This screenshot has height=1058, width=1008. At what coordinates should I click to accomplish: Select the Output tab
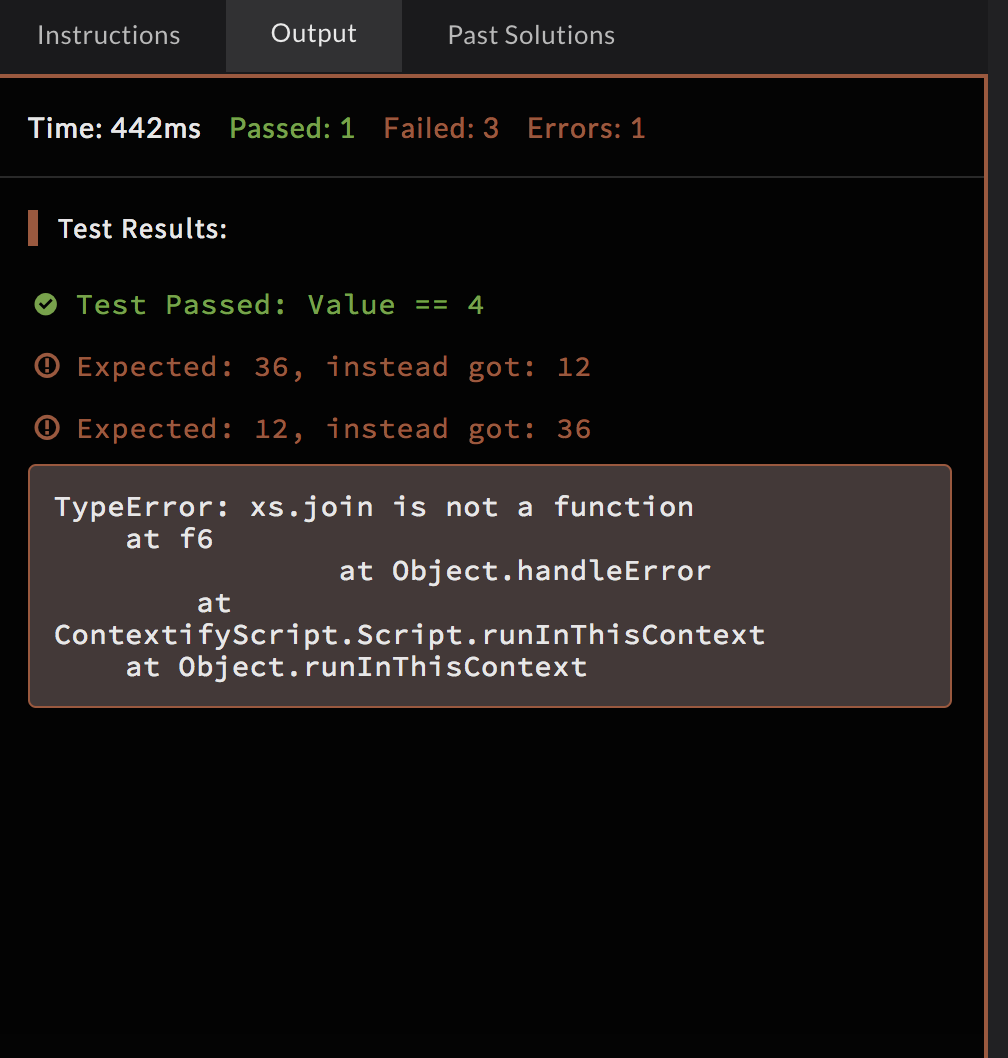(313, 34)
